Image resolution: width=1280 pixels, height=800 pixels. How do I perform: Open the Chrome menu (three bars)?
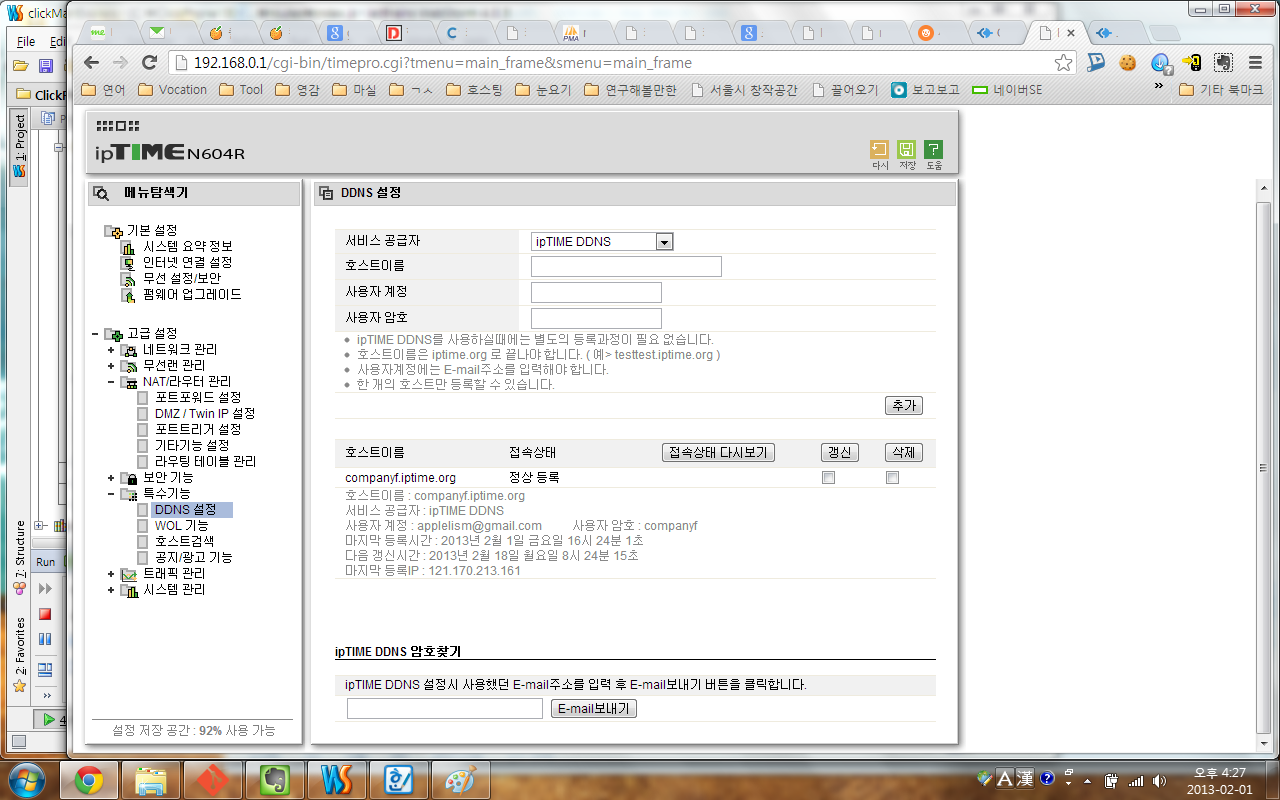click(1255, 62)
